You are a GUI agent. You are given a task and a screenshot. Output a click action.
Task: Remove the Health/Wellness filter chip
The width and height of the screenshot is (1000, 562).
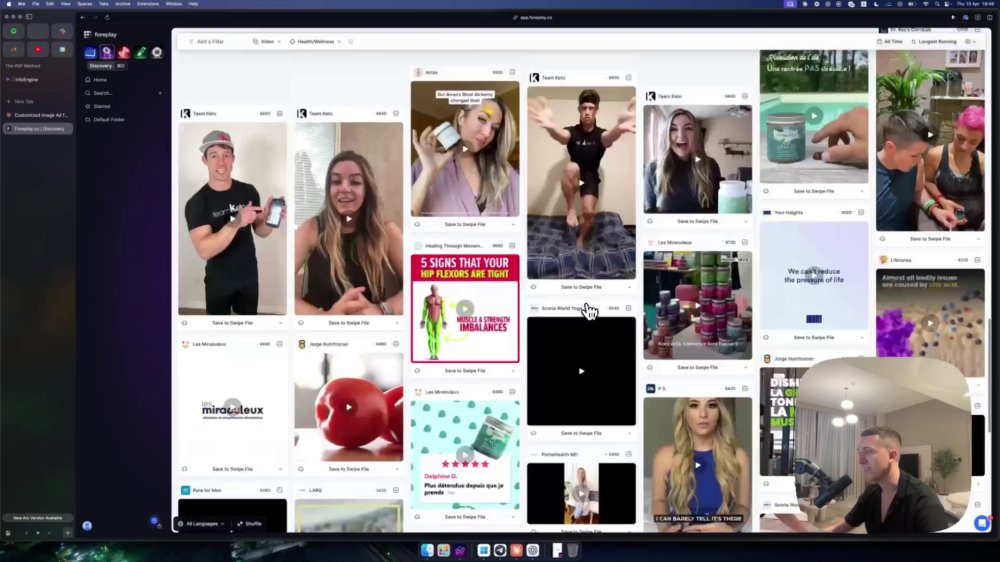tap(339, 41)
